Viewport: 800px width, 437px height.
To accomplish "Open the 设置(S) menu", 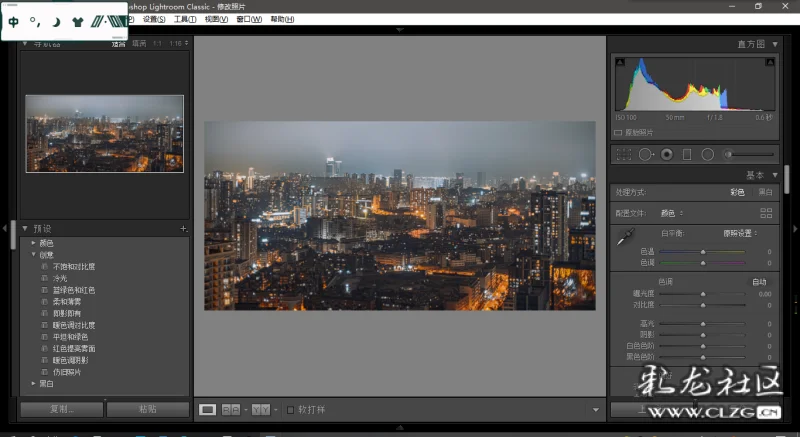I will coord(154,19).
